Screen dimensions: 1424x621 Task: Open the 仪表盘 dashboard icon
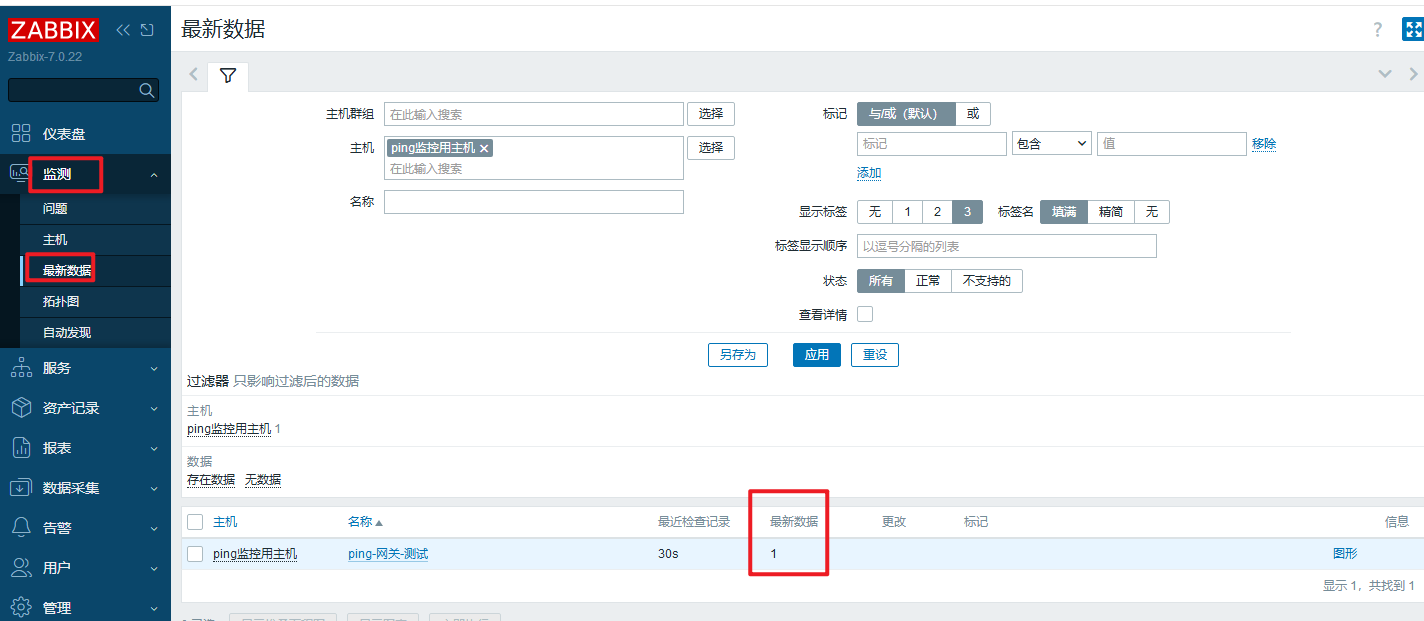(x=21, y=134)
